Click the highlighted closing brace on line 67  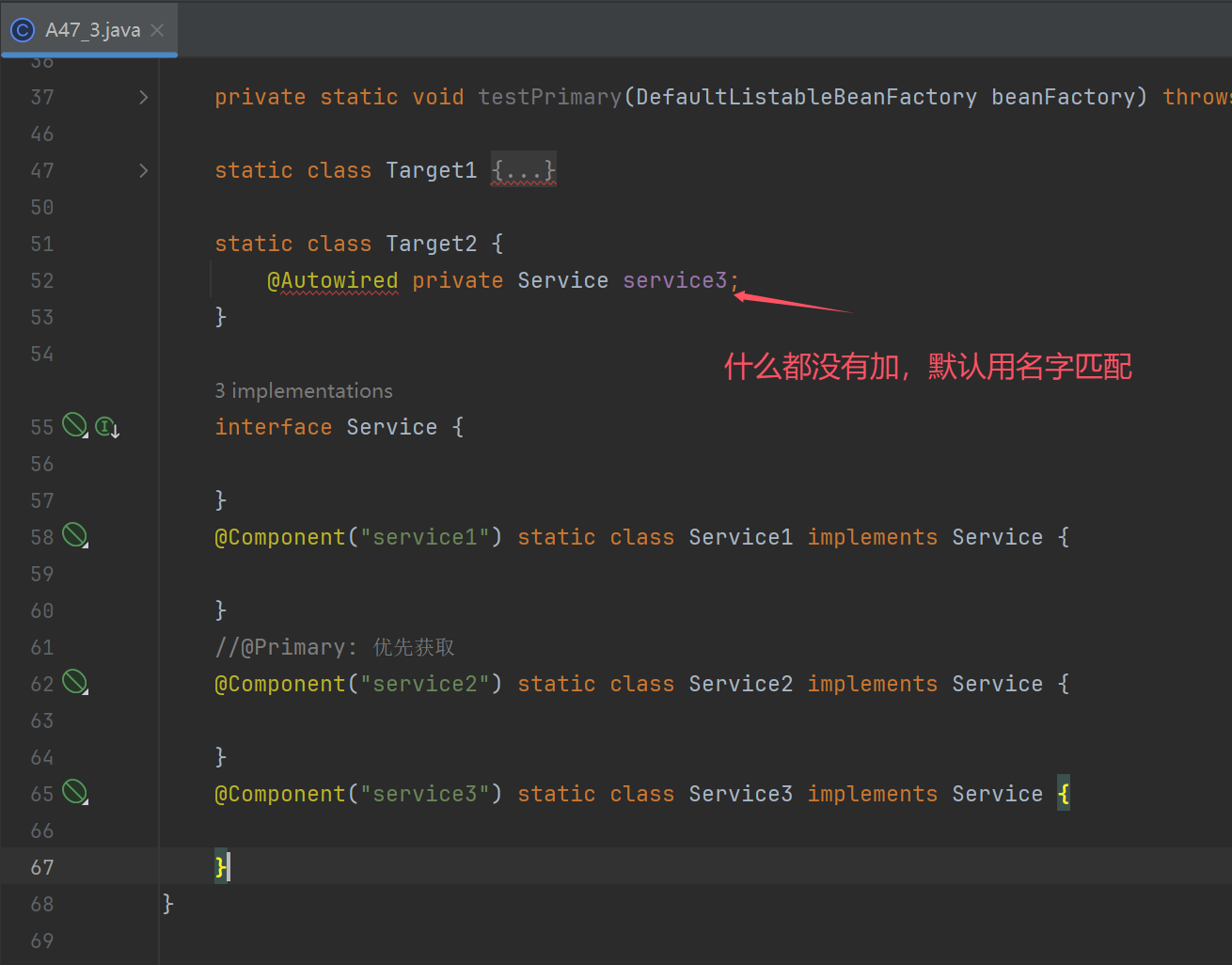point(221,867)
